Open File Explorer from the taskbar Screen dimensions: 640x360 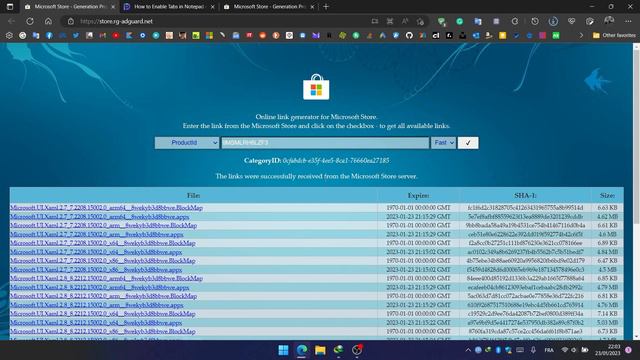click(320, 350)
